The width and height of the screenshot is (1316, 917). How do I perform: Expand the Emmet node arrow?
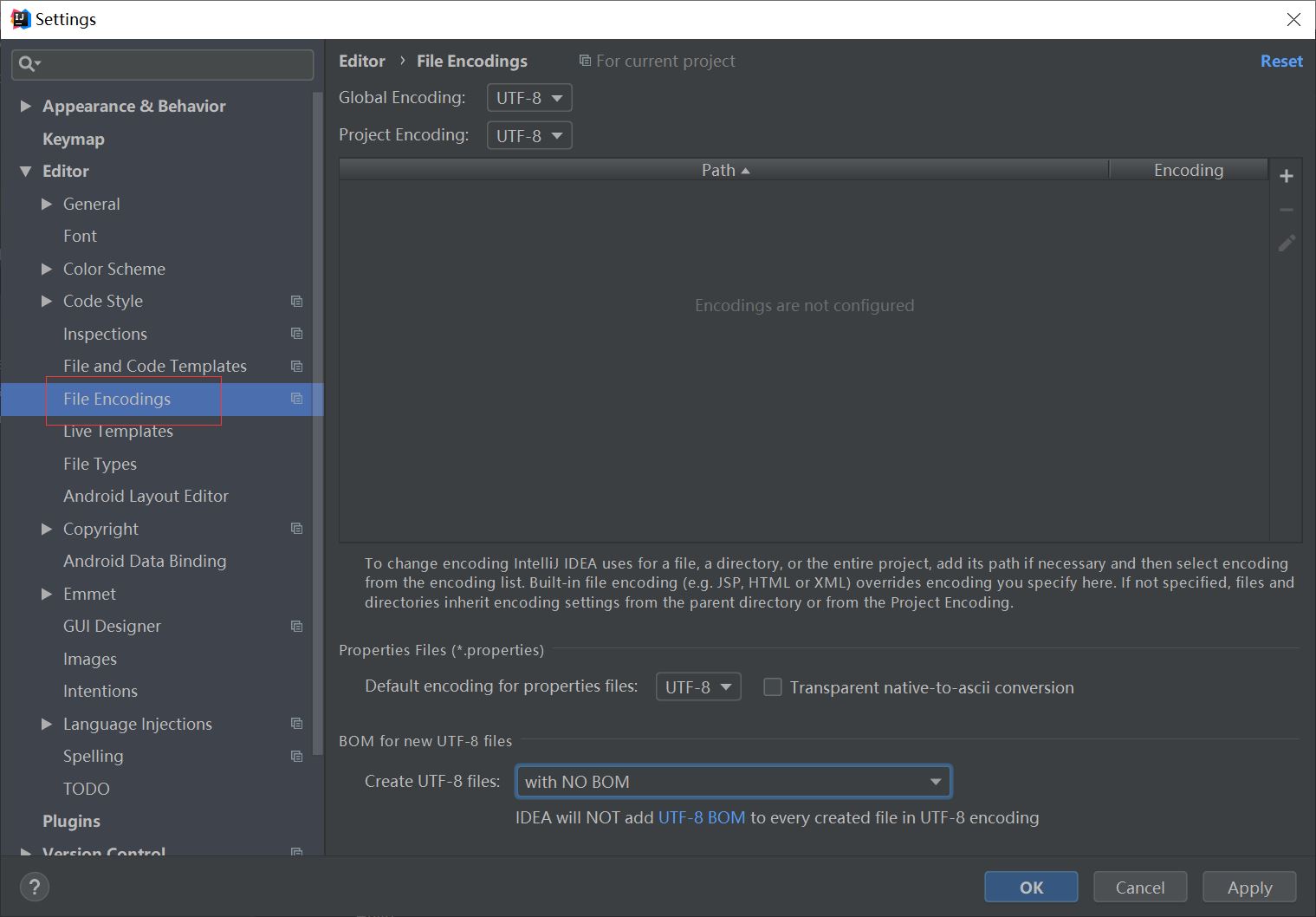[47, 594]
